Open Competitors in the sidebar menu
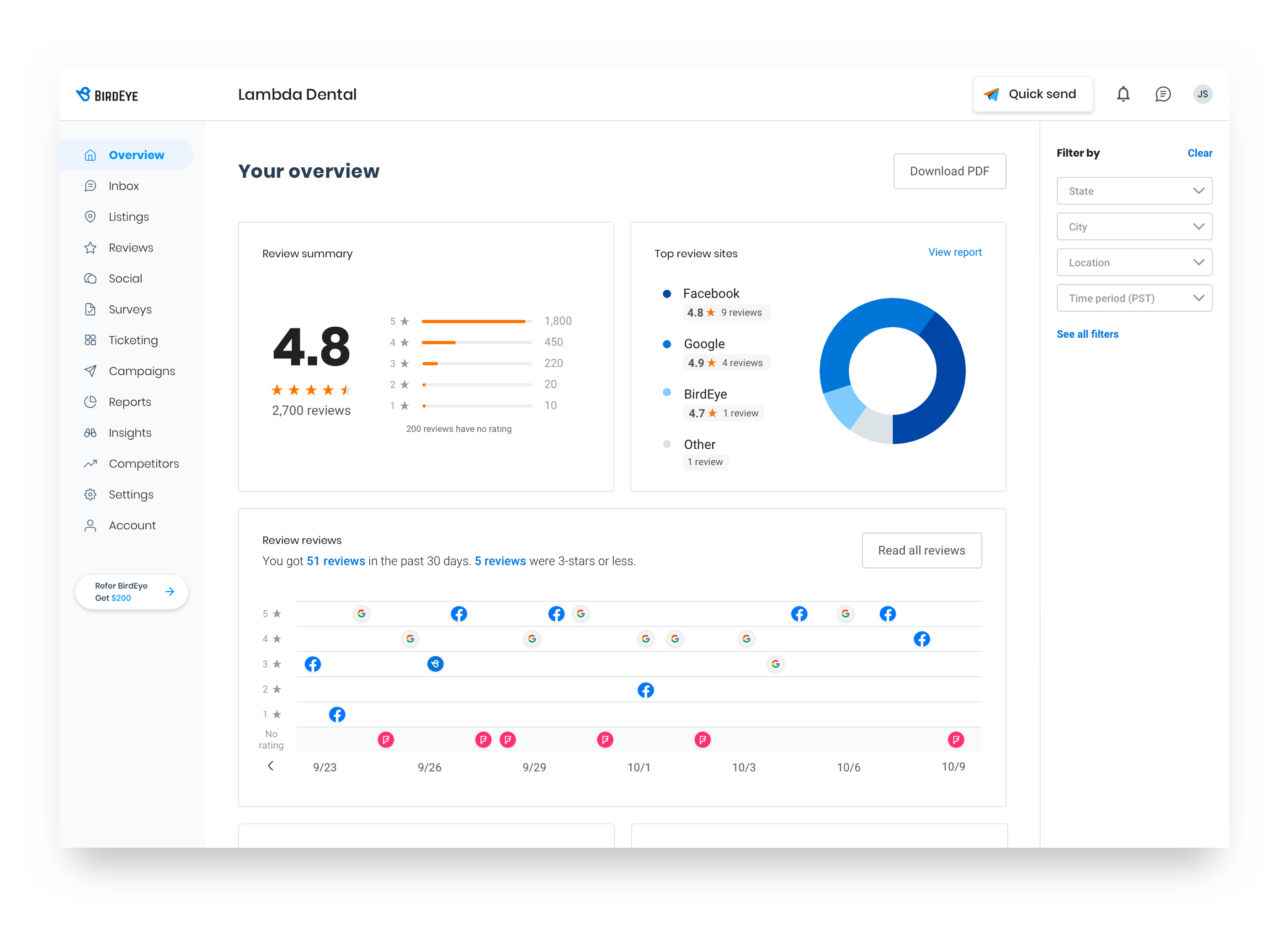1288x935 pixels. click(143, 463)
